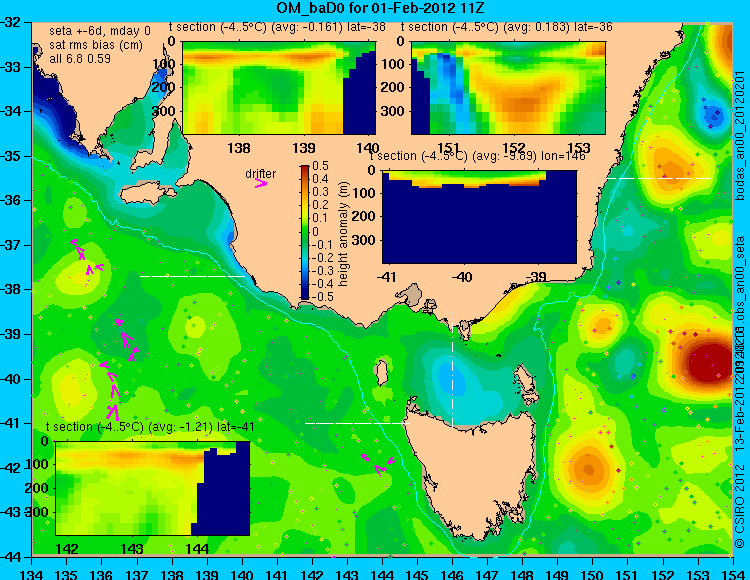
Task: Click the white dashed section line at lat -38
Action: (193, 276)
